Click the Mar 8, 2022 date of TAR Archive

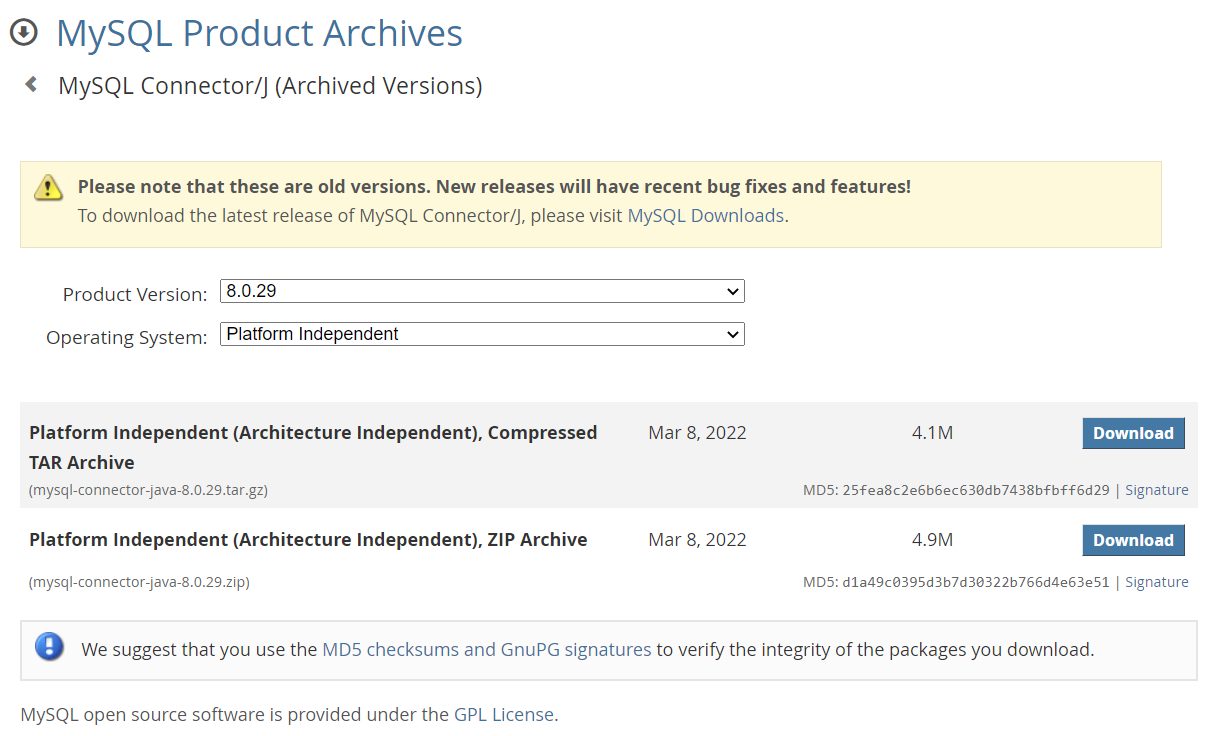coord(697,433)
